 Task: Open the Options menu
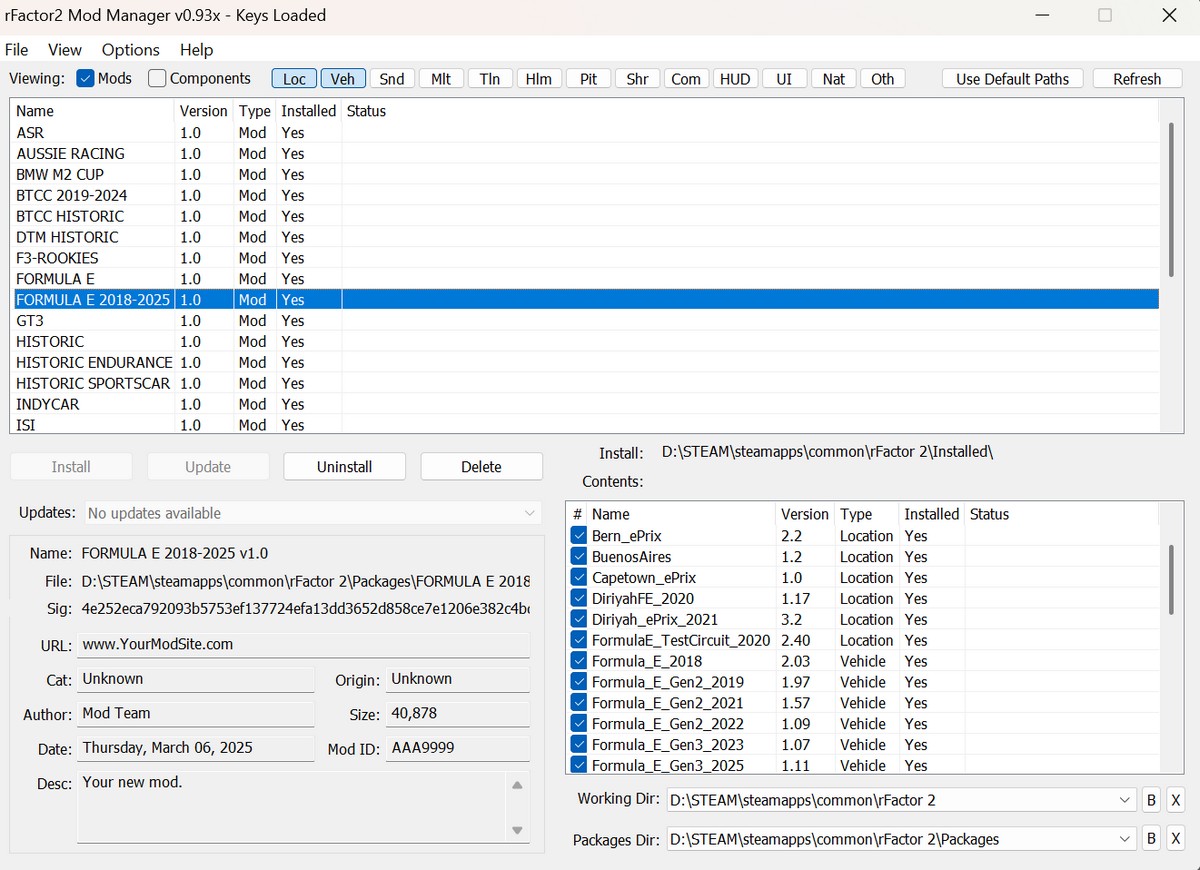(131, 49)
